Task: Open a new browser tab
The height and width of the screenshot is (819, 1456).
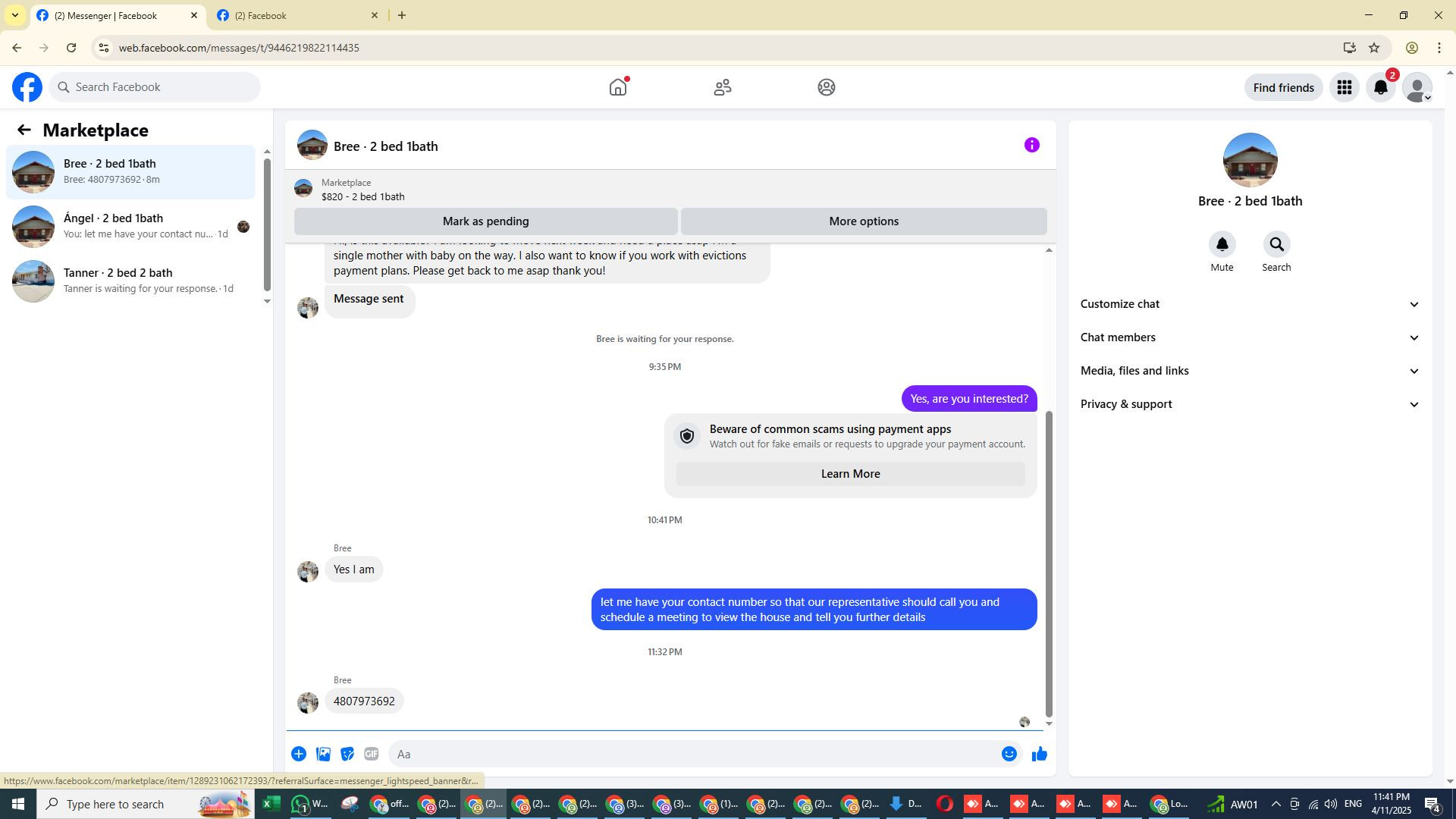Action: coord(402,15)
